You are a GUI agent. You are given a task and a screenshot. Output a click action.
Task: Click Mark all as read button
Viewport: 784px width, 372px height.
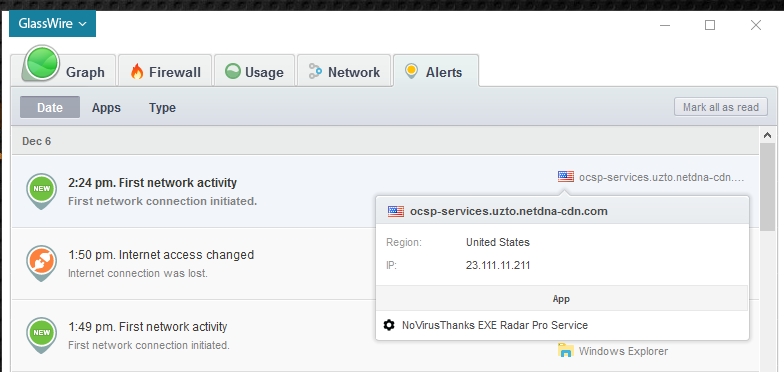point(720,107)
